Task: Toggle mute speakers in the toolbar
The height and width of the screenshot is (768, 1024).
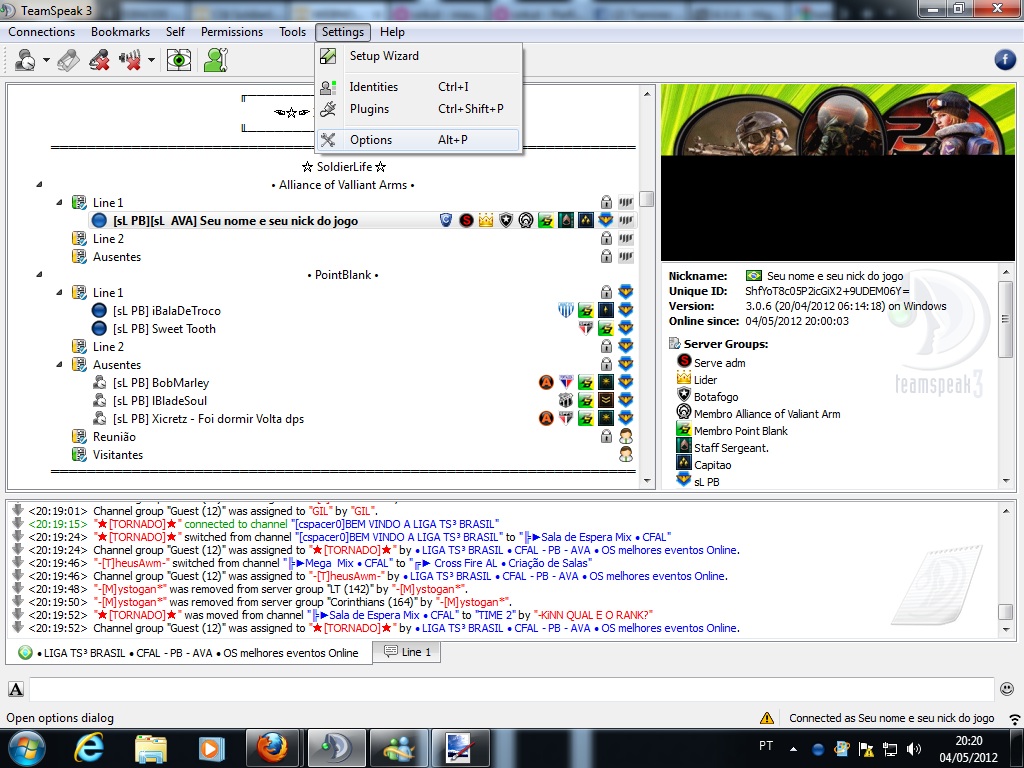Action: [x=130, y=60]
